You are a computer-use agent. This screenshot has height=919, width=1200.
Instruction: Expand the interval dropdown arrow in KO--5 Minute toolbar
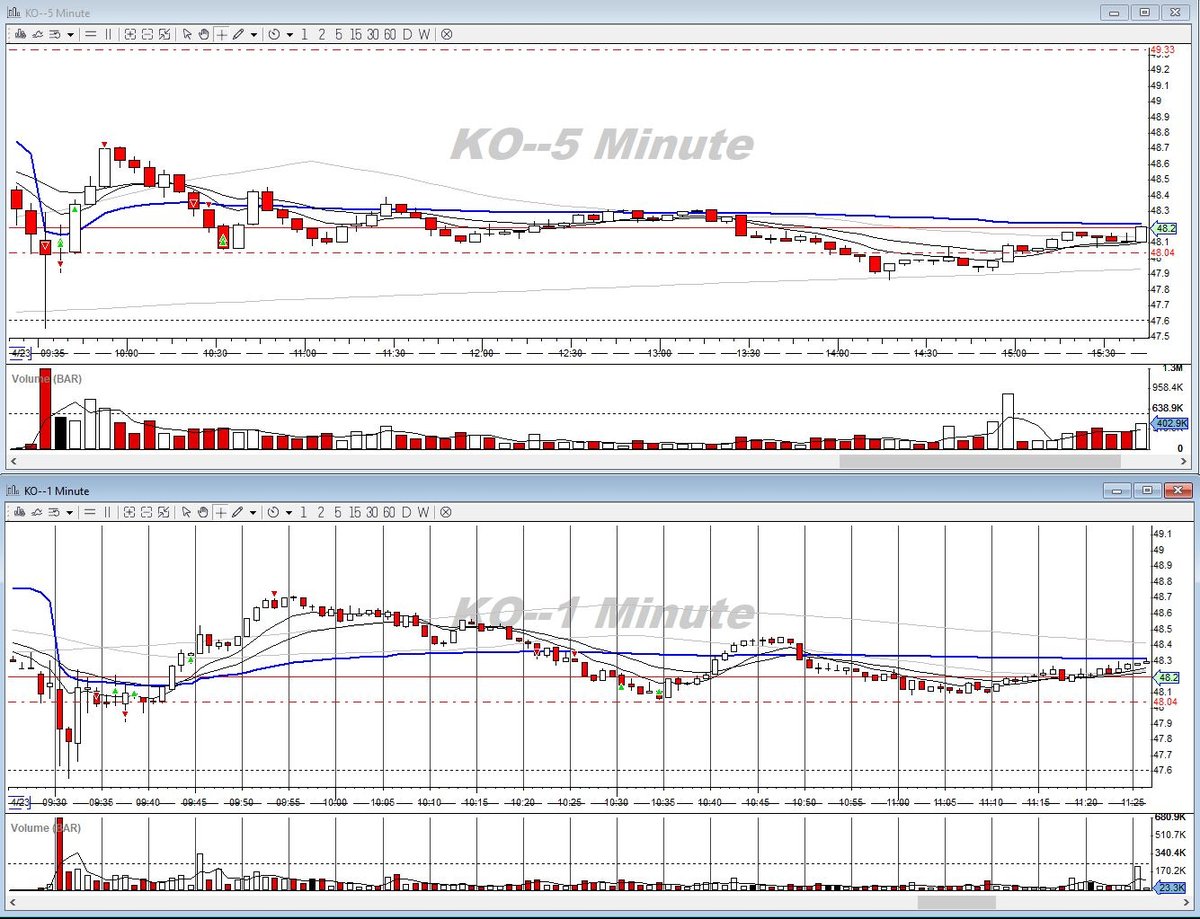tap(290, 34)
